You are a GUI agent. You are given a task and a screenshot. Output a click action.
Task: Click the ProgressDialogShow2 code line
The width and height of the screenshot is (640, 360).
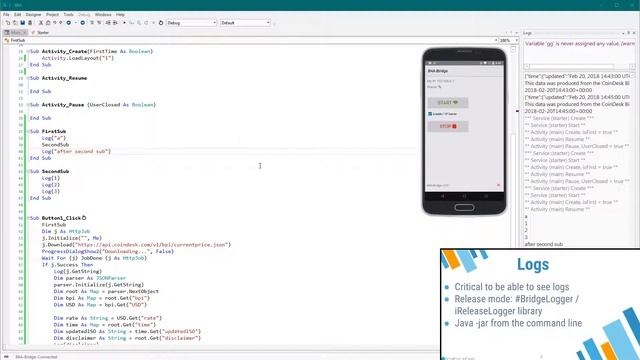click(108, 251)
